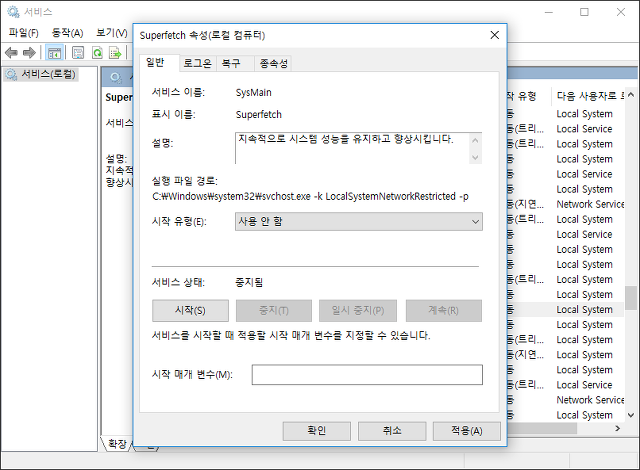
Task: Minimize the Services window
Action: (549, 12)
